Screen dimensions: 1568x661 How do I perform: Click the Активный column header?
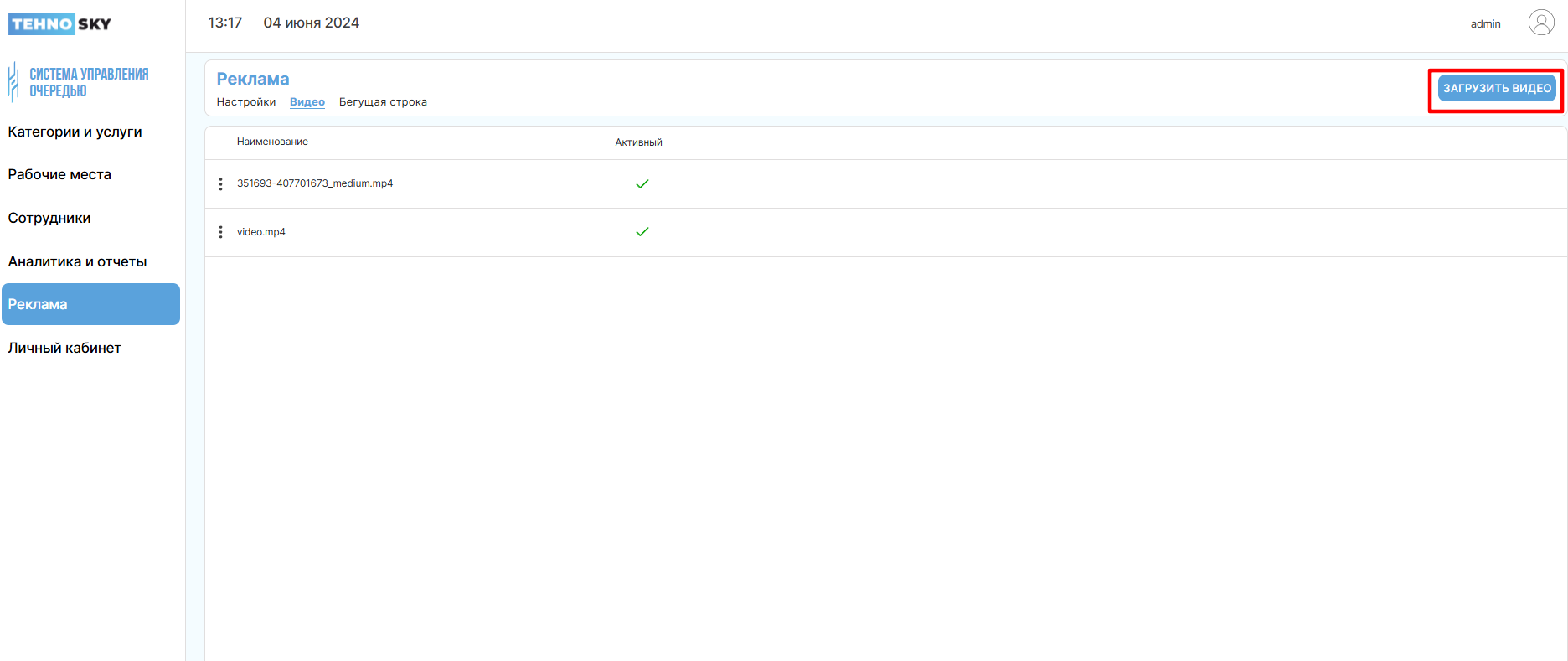tap(638, 142)
